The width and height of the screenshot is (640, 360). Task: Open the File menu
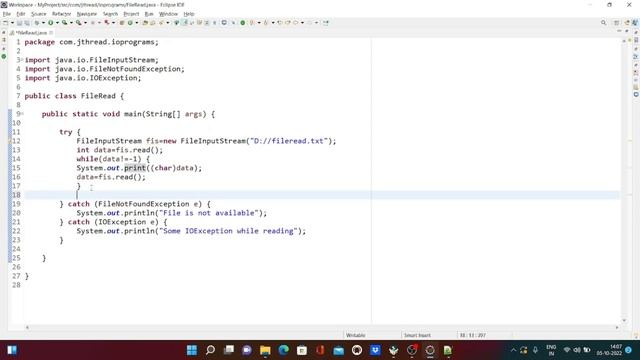tap(7, 14)
